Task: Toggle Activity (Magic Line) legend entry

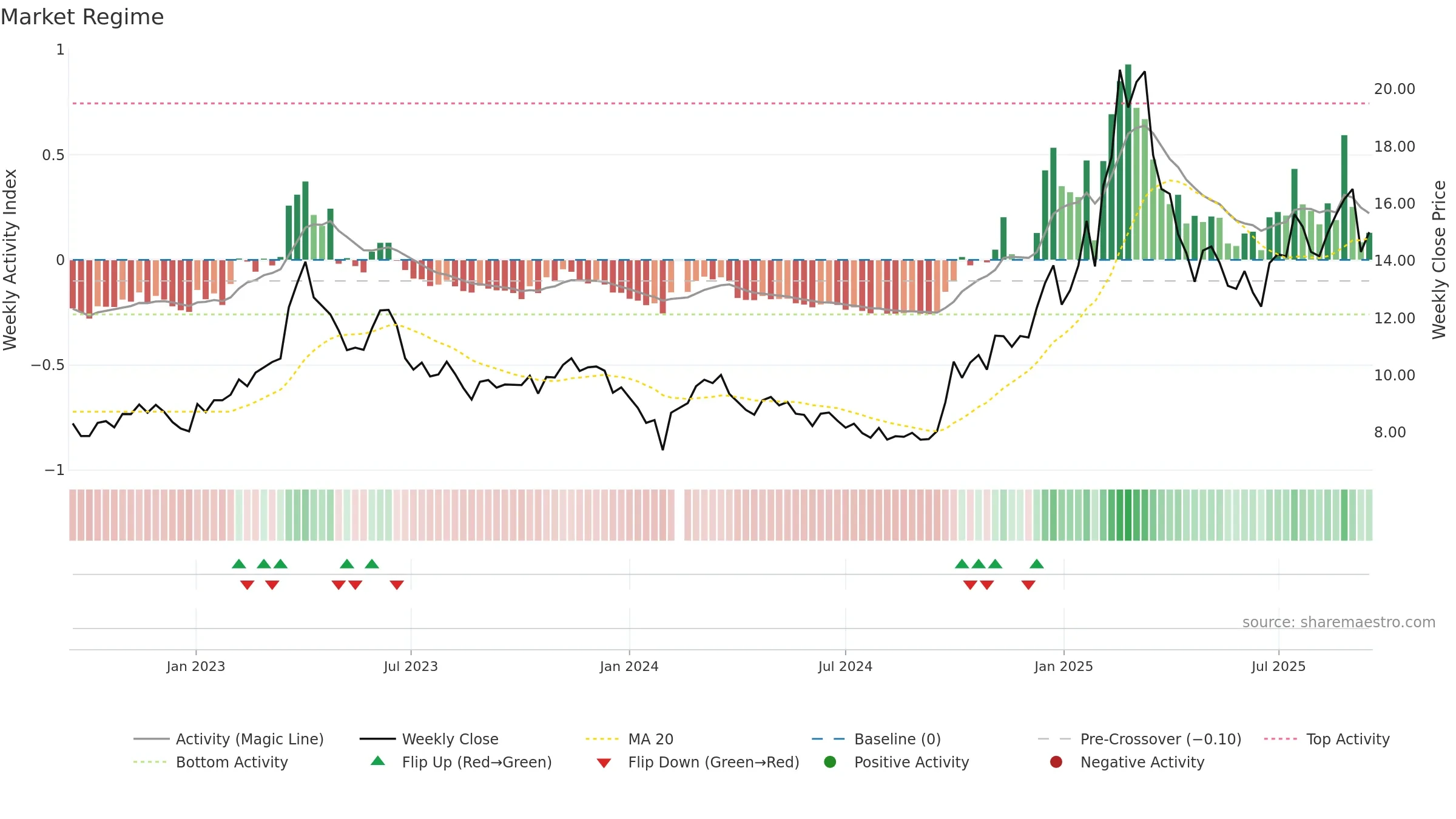Action: click(229, 739)
